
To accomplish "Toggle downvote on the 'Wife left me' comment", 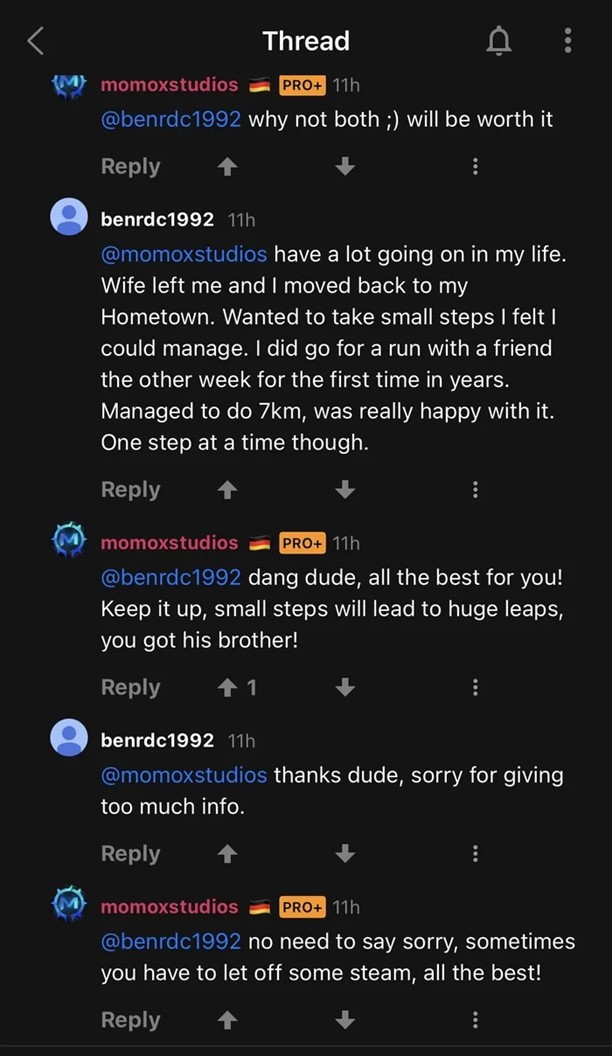I will (x=345, y=490).
